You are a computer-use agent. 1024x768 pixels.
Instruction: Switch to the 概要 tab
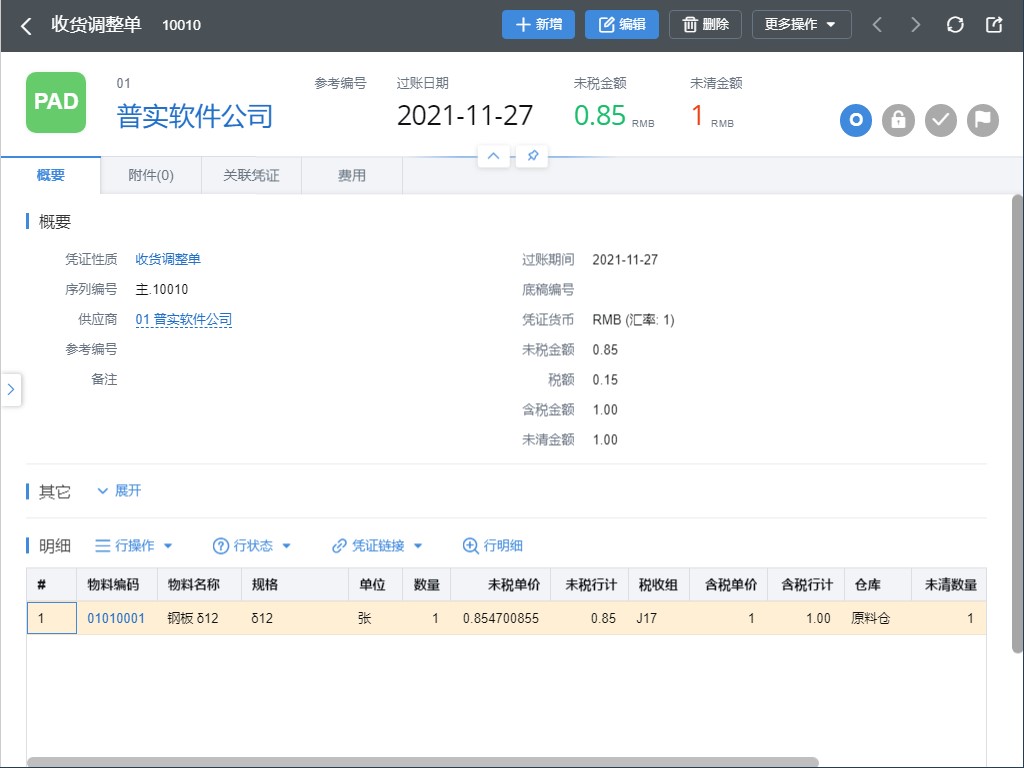pos(51,175)
